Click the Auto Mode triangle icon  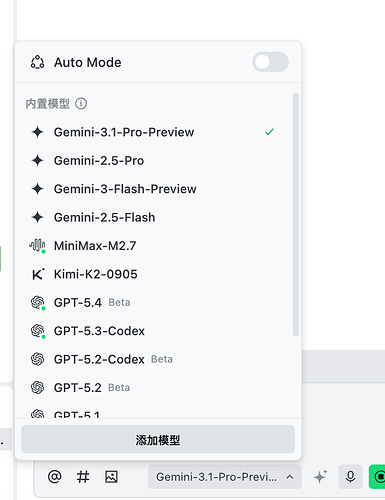37,62
